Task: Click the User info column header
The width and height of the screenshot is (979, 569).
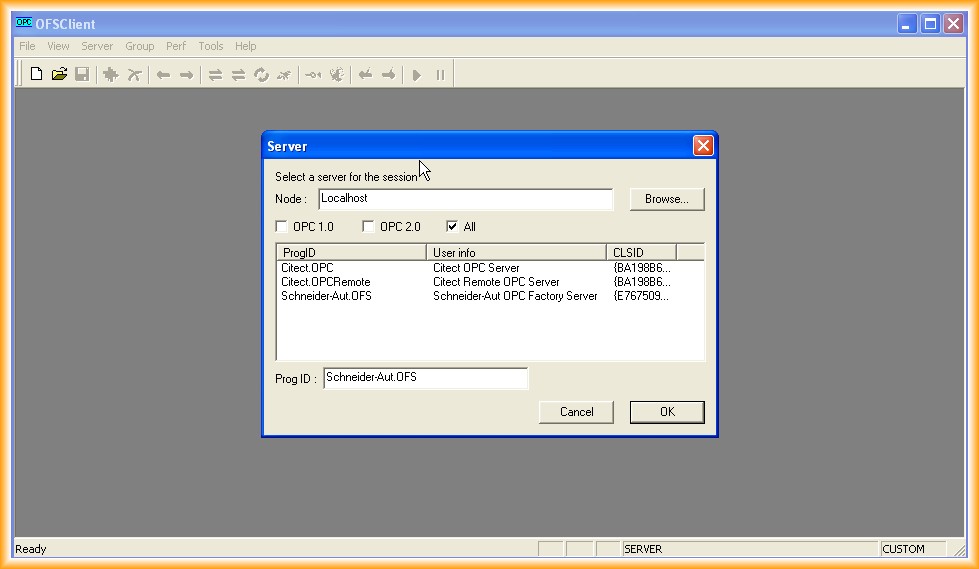Action: point(516,253)
